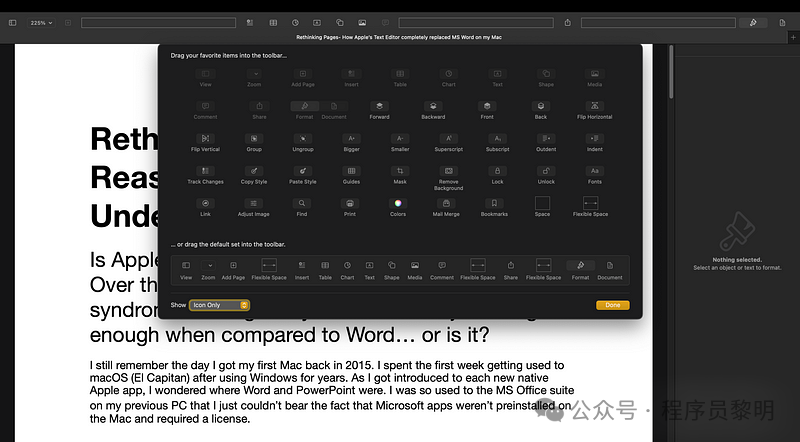Click the new tab plus button
This screenshot has height=442, width=800.
pos(793,37)
